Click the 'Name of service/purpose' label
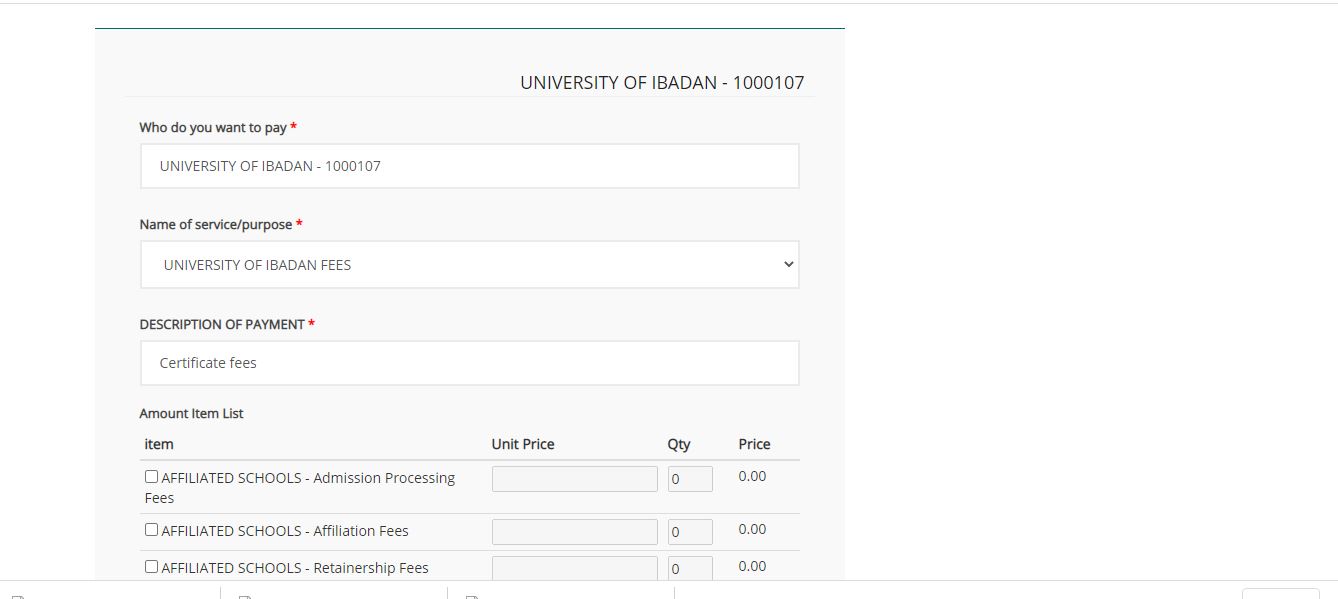This screenshot has width=1338, height=599. 216,225
